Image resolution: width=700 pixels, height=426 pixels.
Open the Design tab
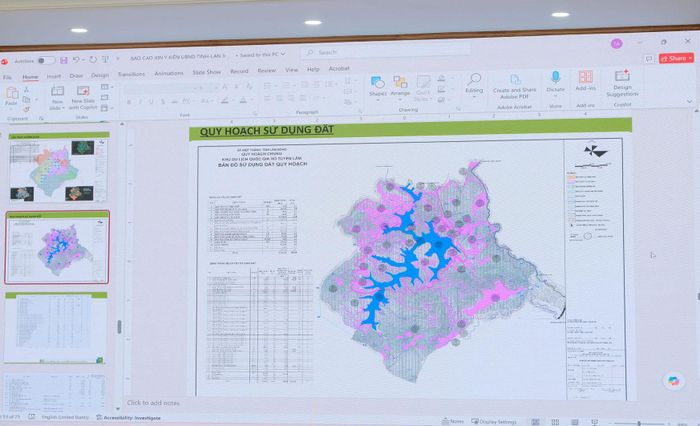point(100,75)
